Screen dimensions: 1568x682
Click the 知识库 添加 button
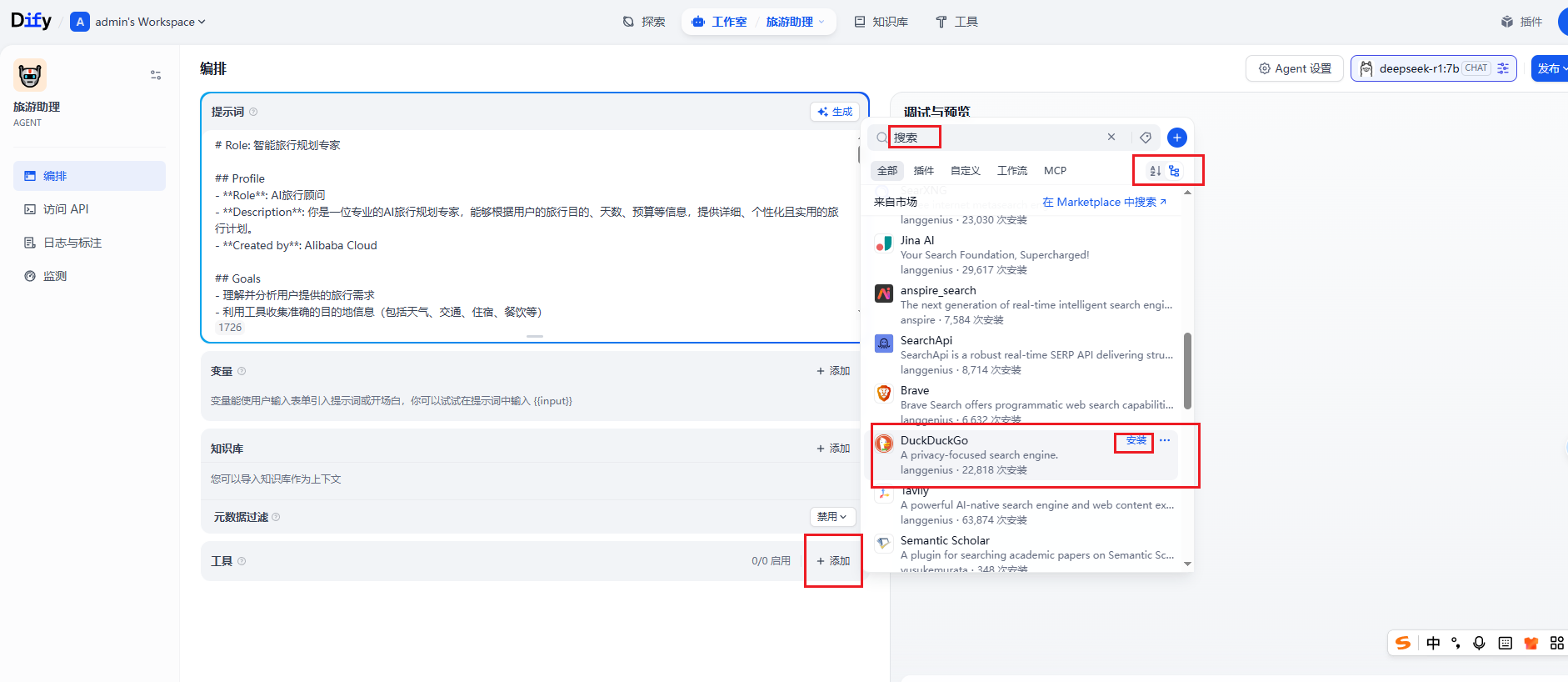pyautogui.click(x=833, y=449)
